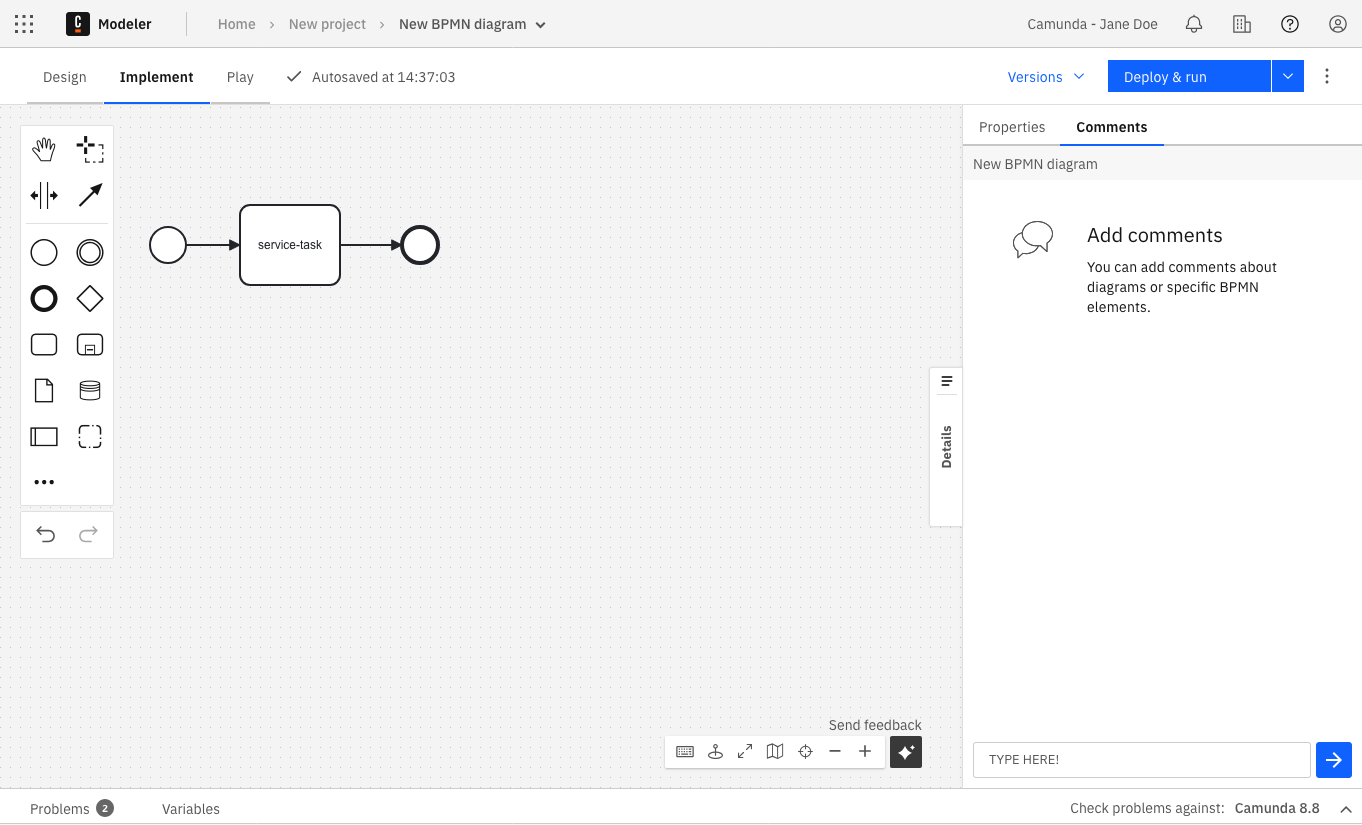The height and width of the screenshot is (825, 1362).
Task: Click the comment input field
Action: click(1141, 760)
